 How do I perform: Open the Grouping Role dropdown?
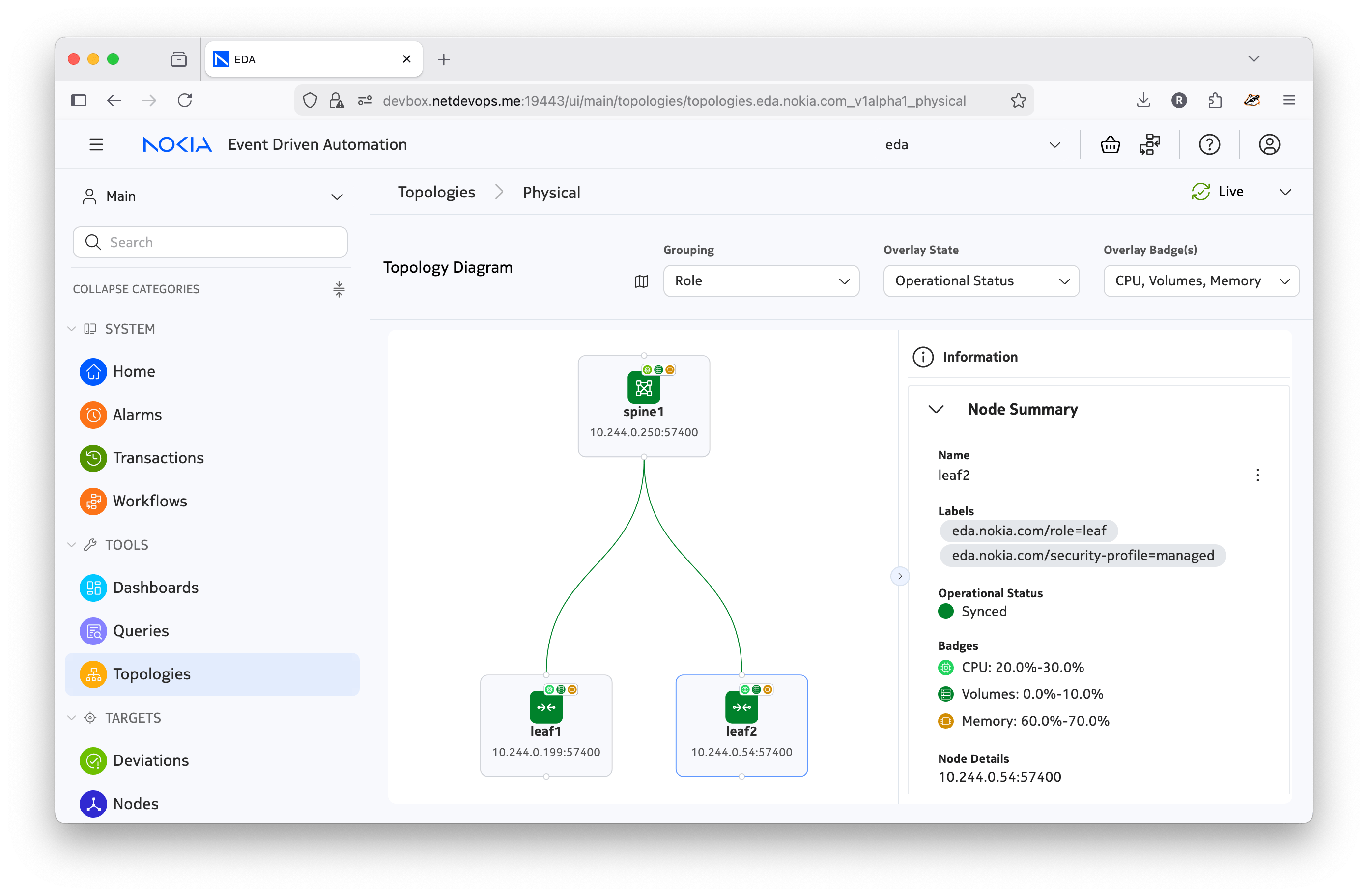coord(761,281)
